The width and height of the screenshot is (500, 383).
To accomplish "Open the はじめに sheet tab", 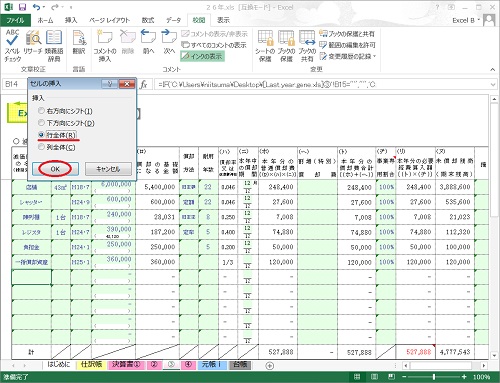I will pos(59,365).
